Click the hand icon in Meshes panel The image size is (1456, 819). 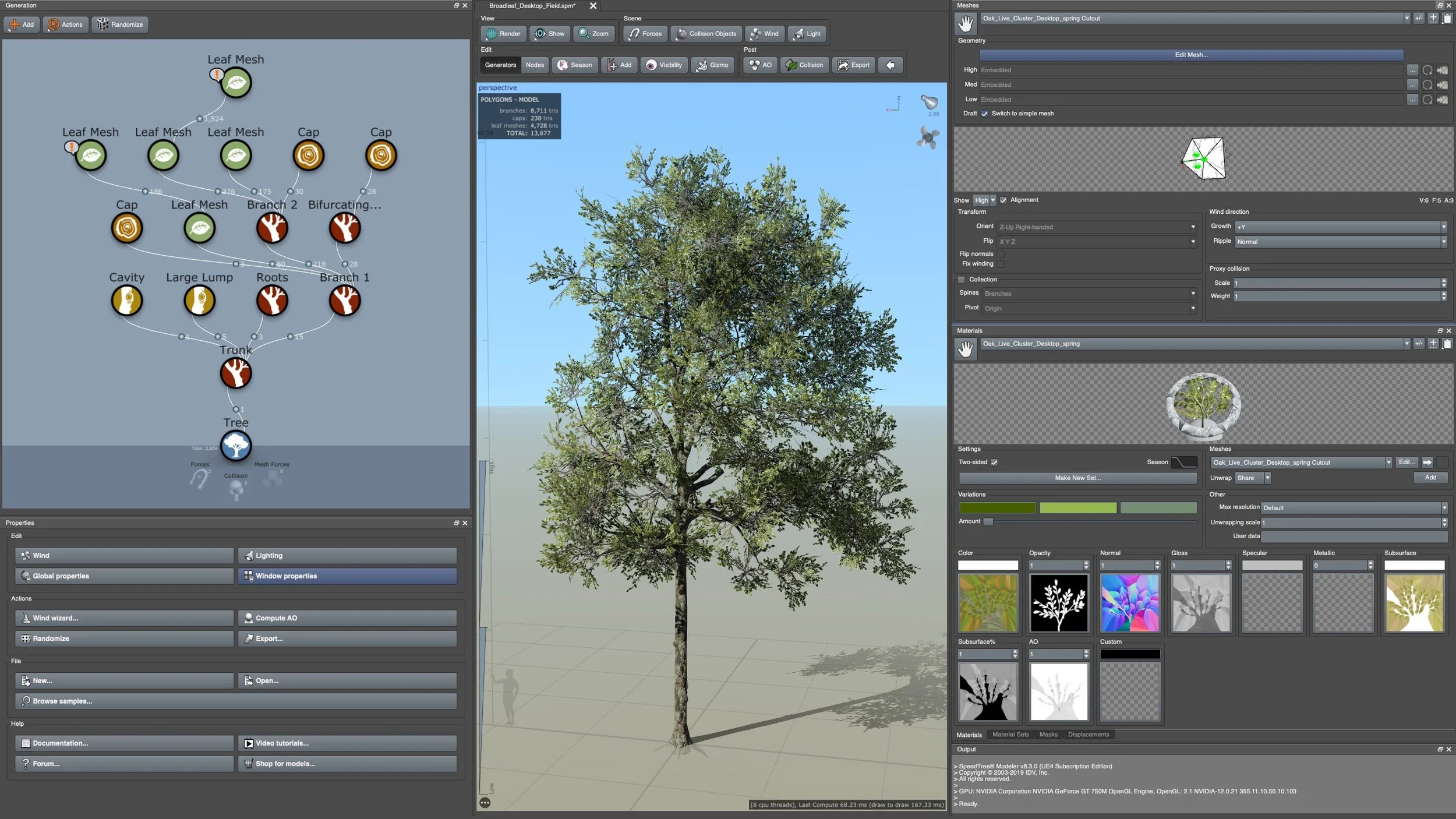point(966,24)
